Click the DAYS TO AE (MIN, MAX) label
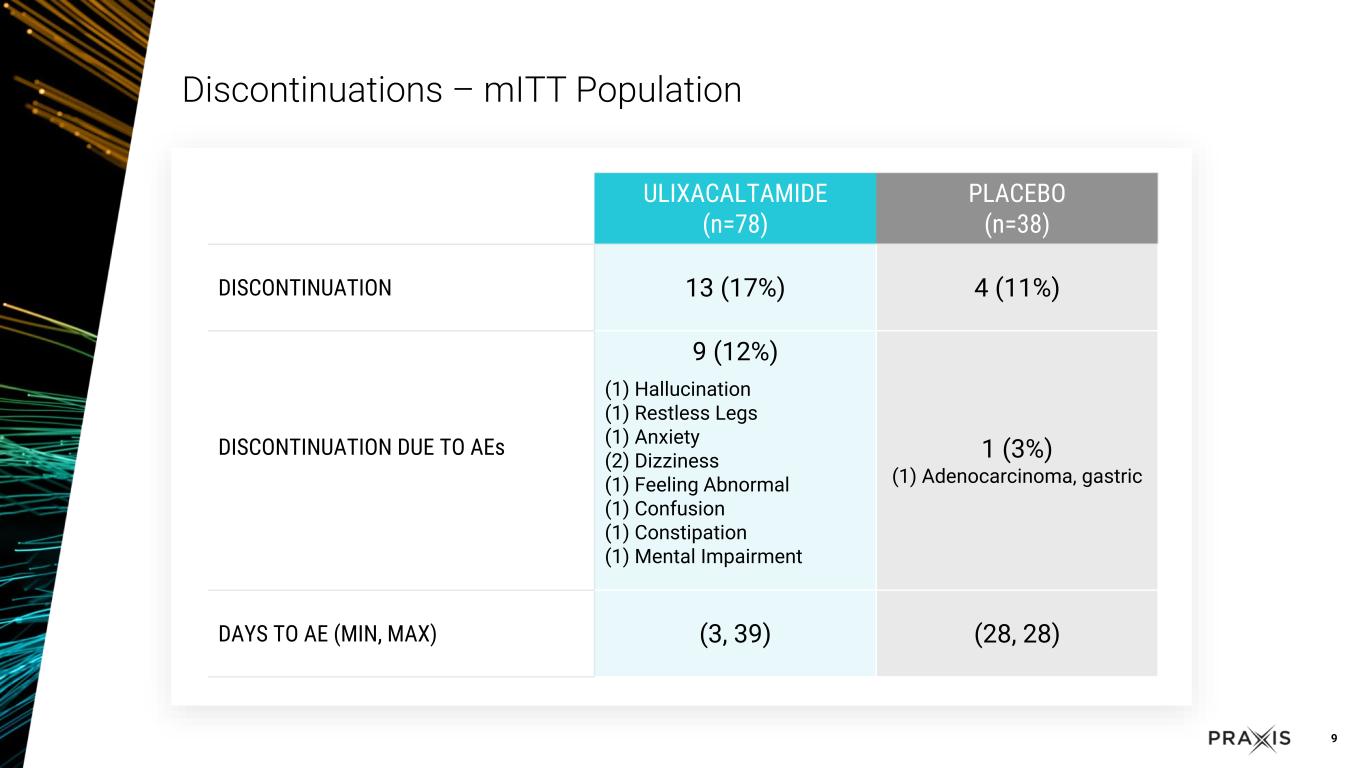Viewport: 1365px width, 768px height. click(327, 634)
